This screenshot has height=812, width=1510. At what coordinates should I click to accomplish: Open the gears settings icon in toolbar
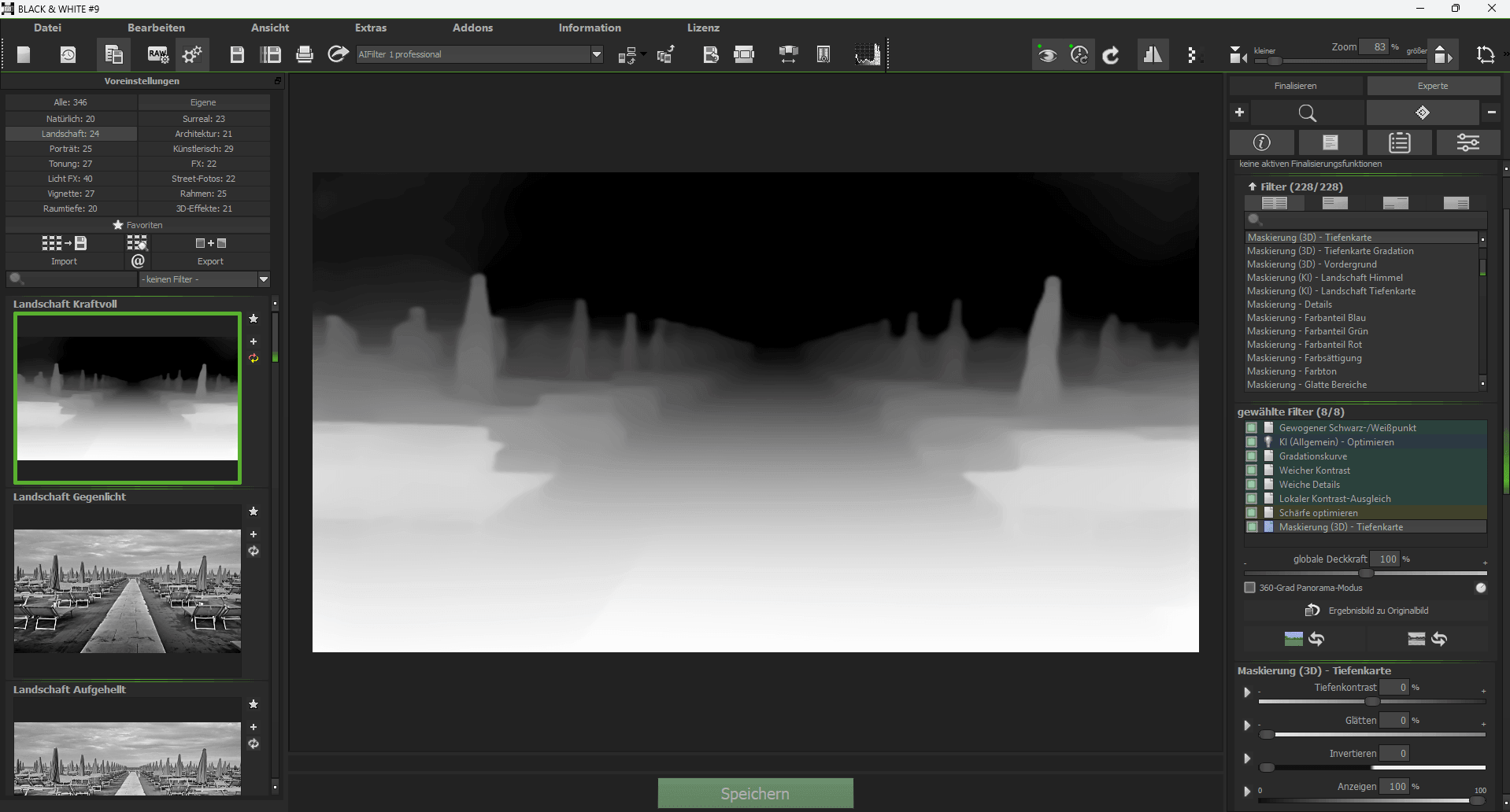(192, 54)
